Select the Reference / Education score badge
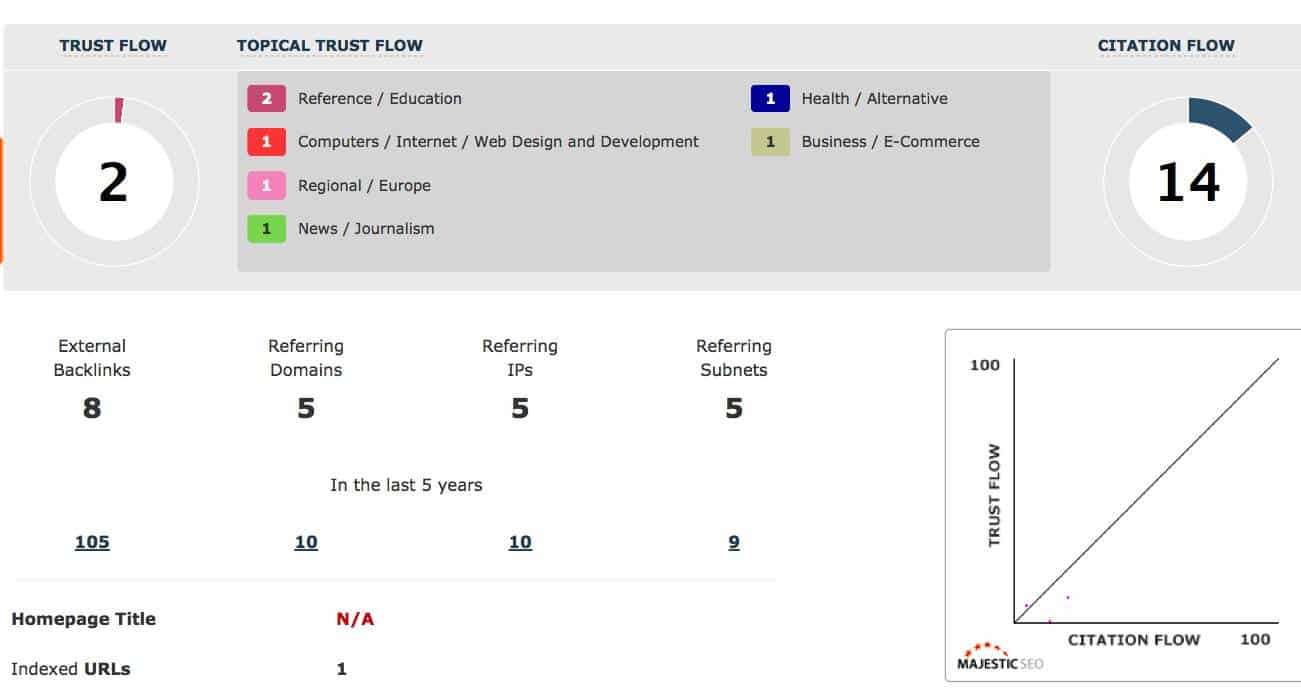The height and width of the screenshot is (696, 1301). (x=267, y=98)
